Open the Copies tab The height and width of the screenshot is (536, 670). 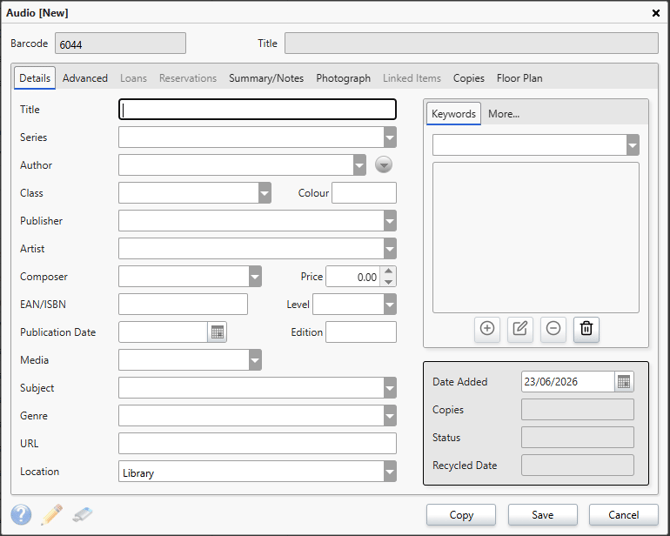click(x=468, y=78)
